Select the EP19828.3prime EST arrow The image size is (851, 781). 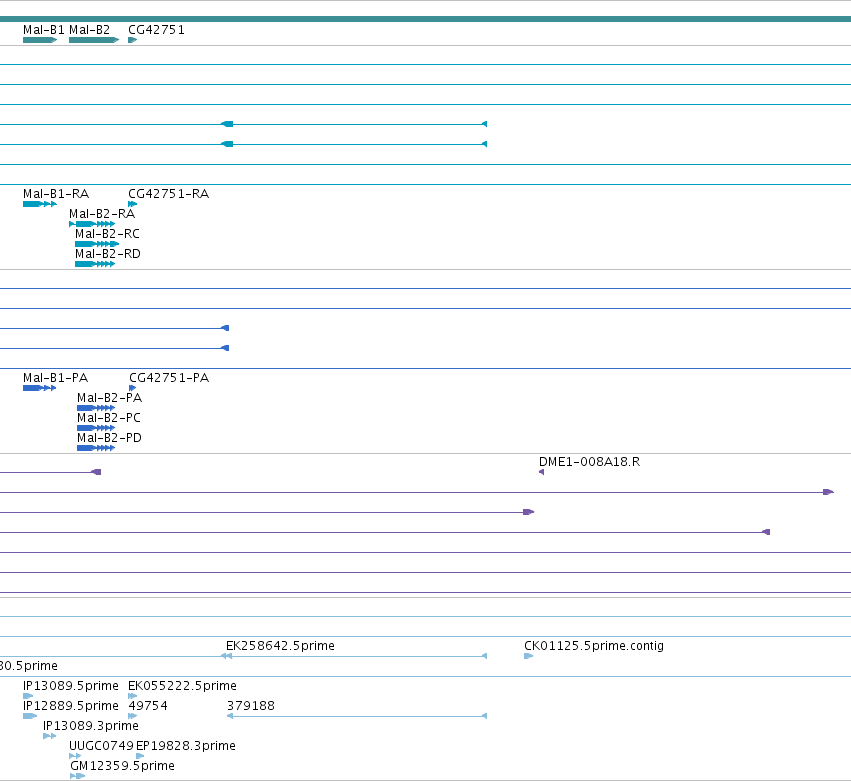(140, 757)
